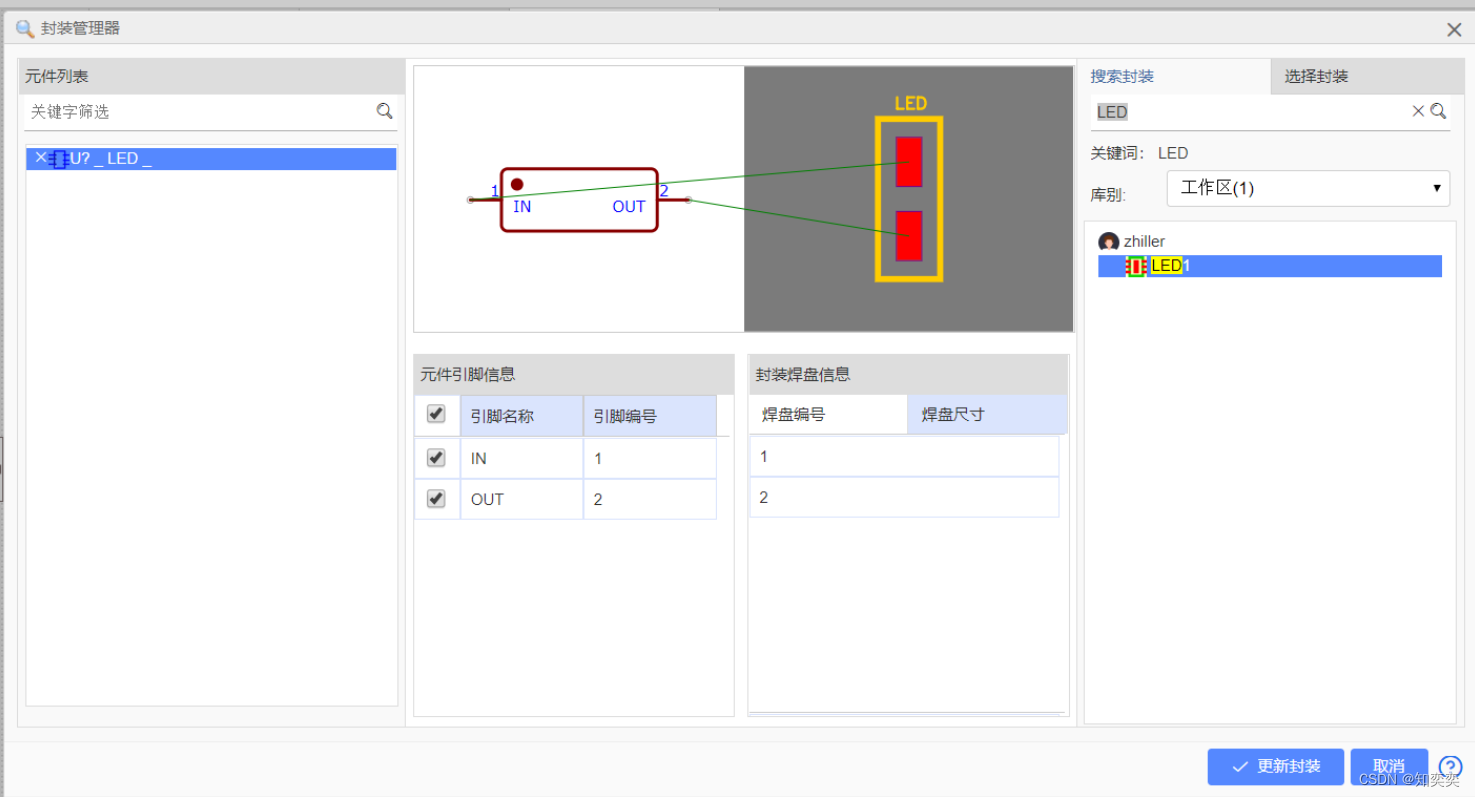Click the help question mark icon
This screenshot has width=1475, height=797.
1450,767
